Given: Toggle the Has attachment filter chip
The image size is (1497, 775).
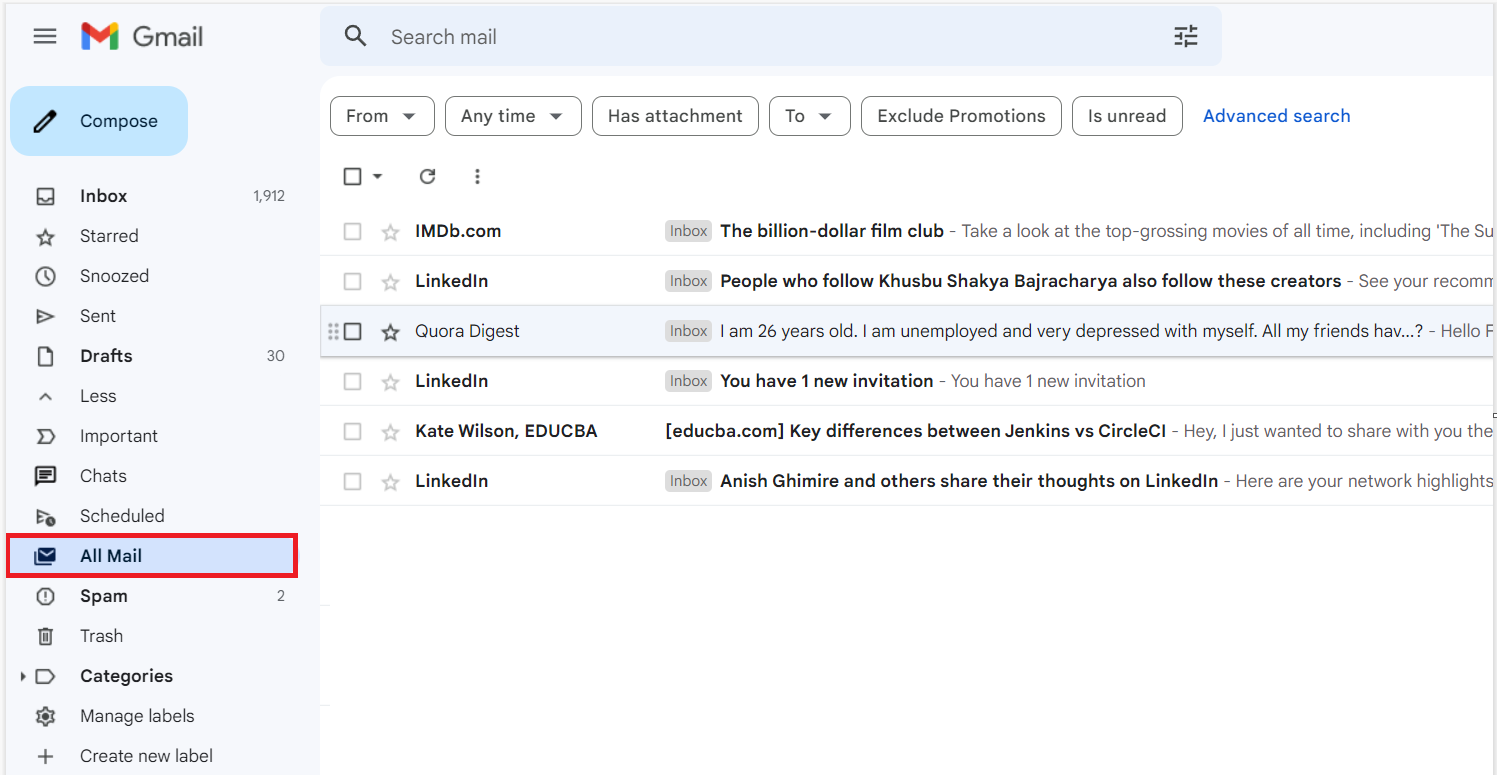Looking at the screenshot, I should tap(675, 116).
